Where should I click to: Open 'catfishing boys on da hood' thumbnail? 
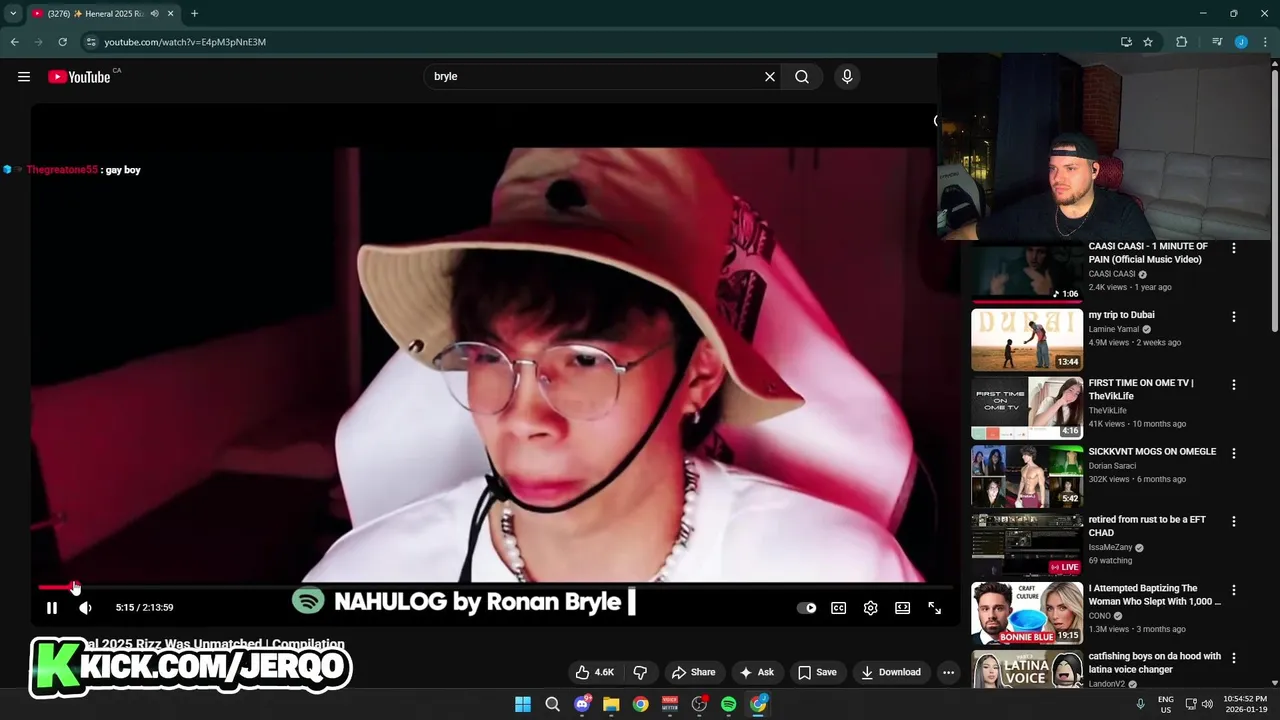click(1027, 670)
